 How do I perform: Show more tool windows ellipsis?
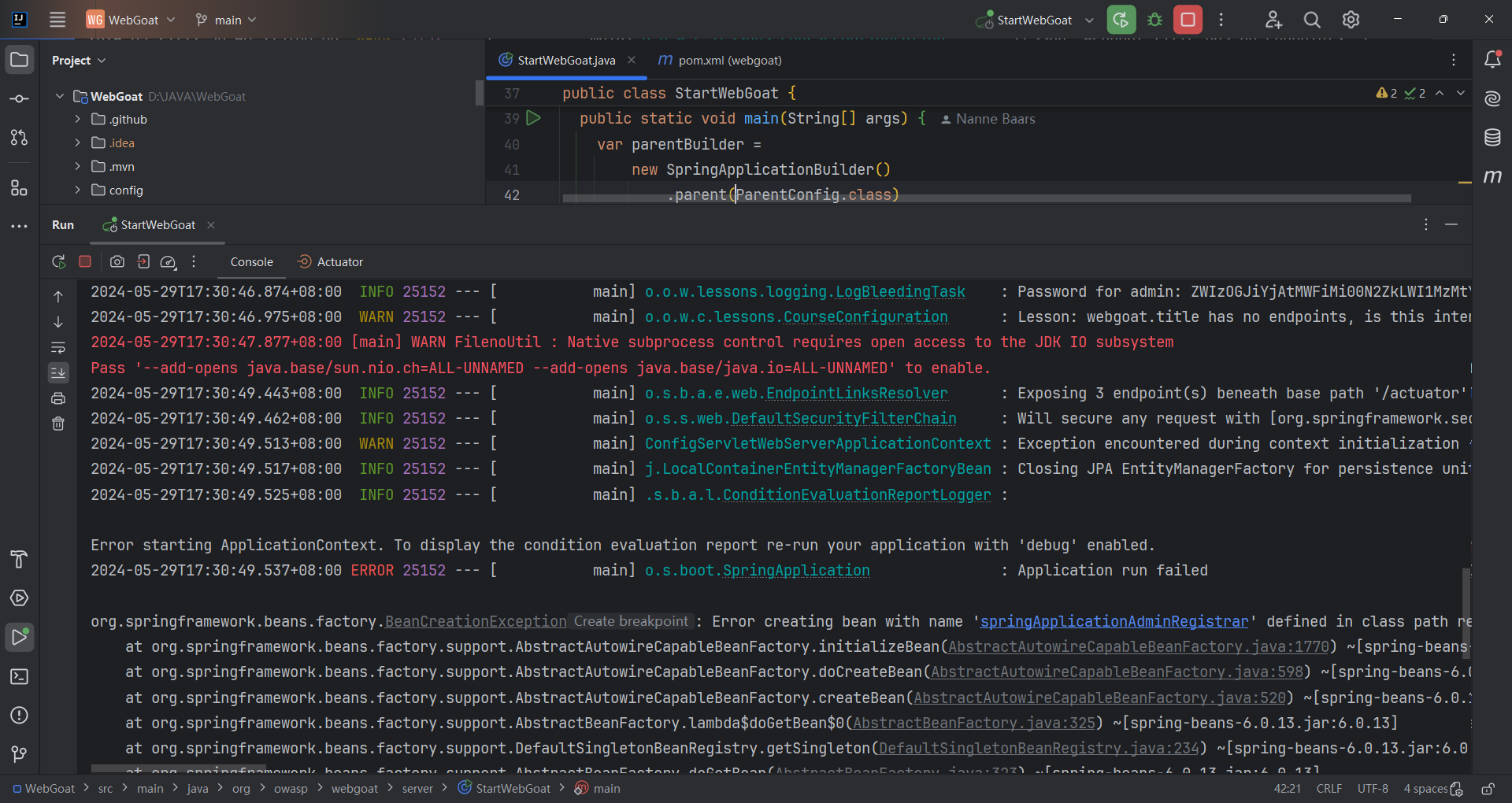pos(20,226)
